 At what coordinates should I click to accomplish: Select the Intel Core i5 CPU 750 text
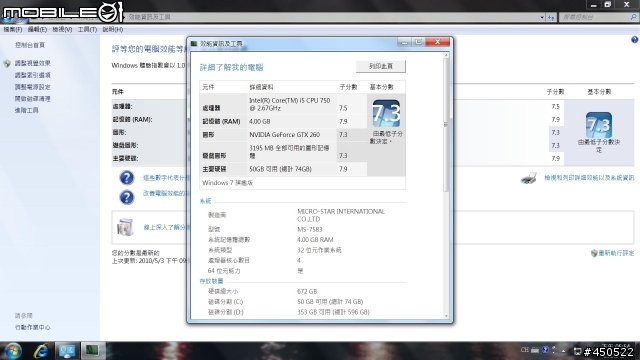click(289, 104)
